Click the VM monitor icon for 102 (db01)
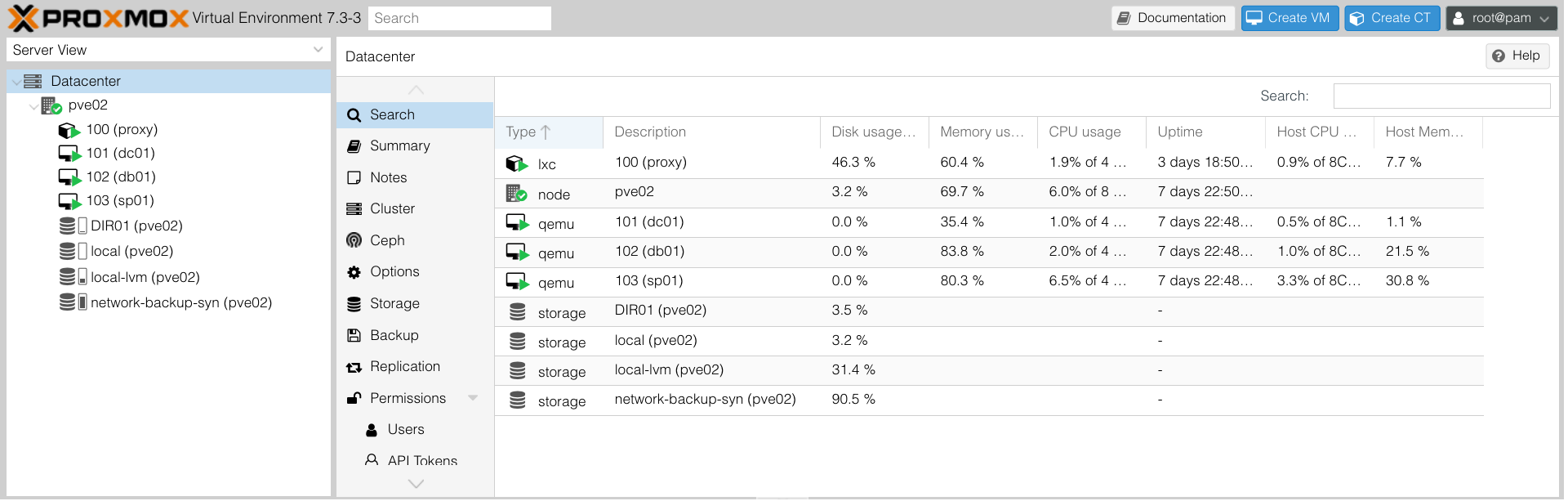This screenshot has width=1568, height=501. pyautogui.click(x=69, y=177)
